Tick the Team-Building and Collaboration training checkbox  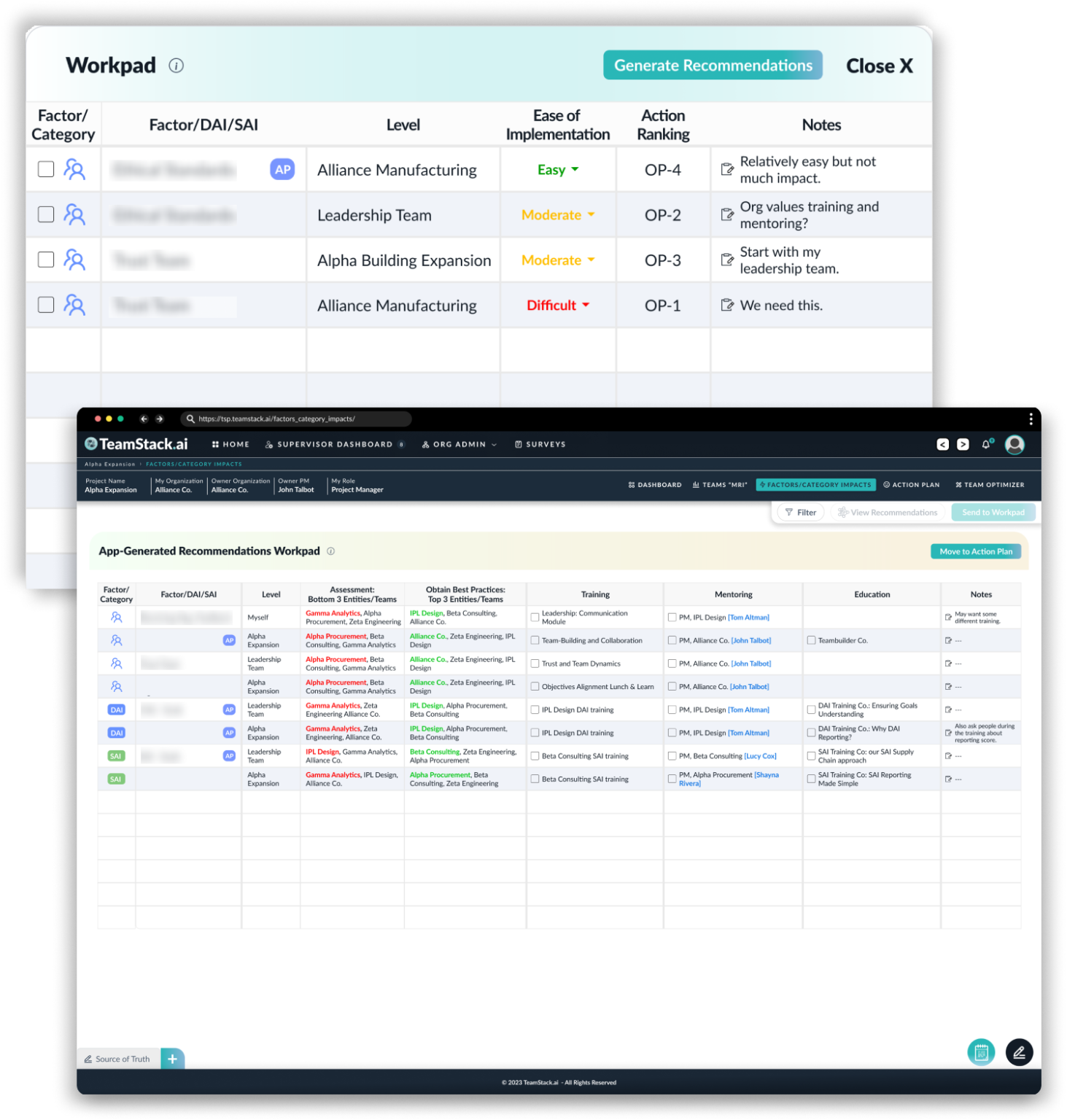click(x=535, y=640)
